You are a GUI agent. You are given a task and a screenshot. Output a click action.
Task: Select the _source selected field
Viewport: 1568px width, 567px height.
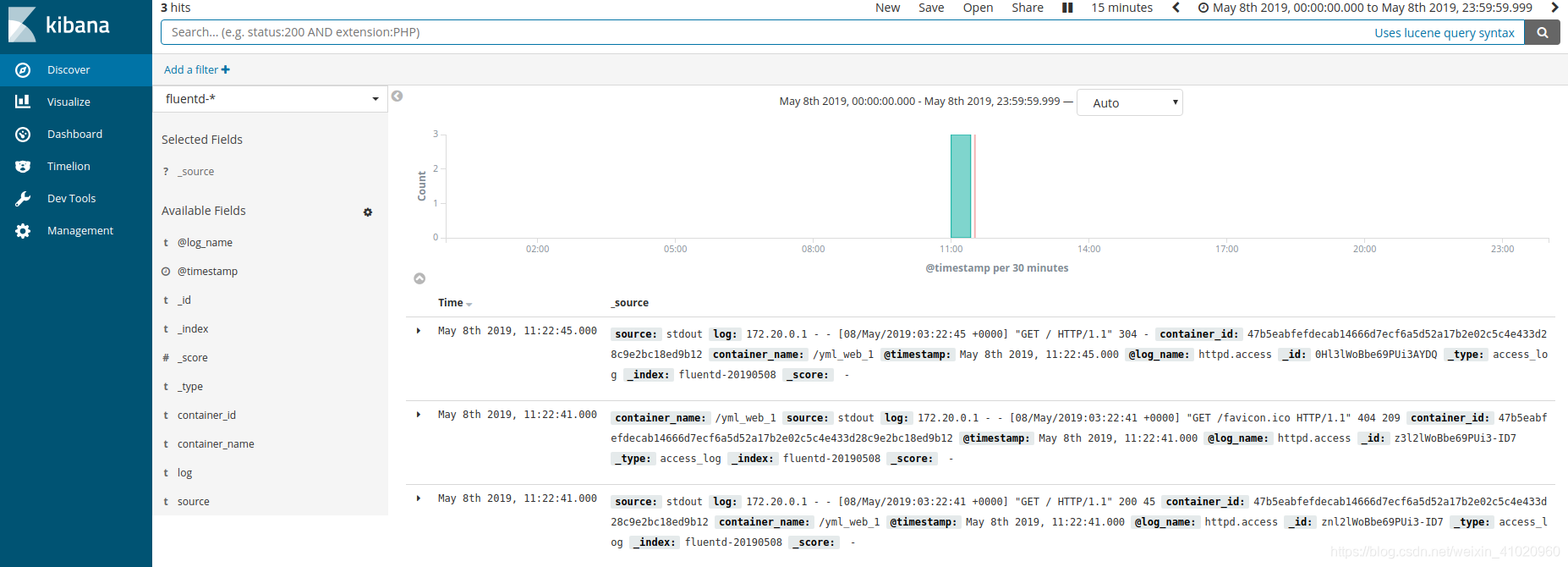click(196, 172)
